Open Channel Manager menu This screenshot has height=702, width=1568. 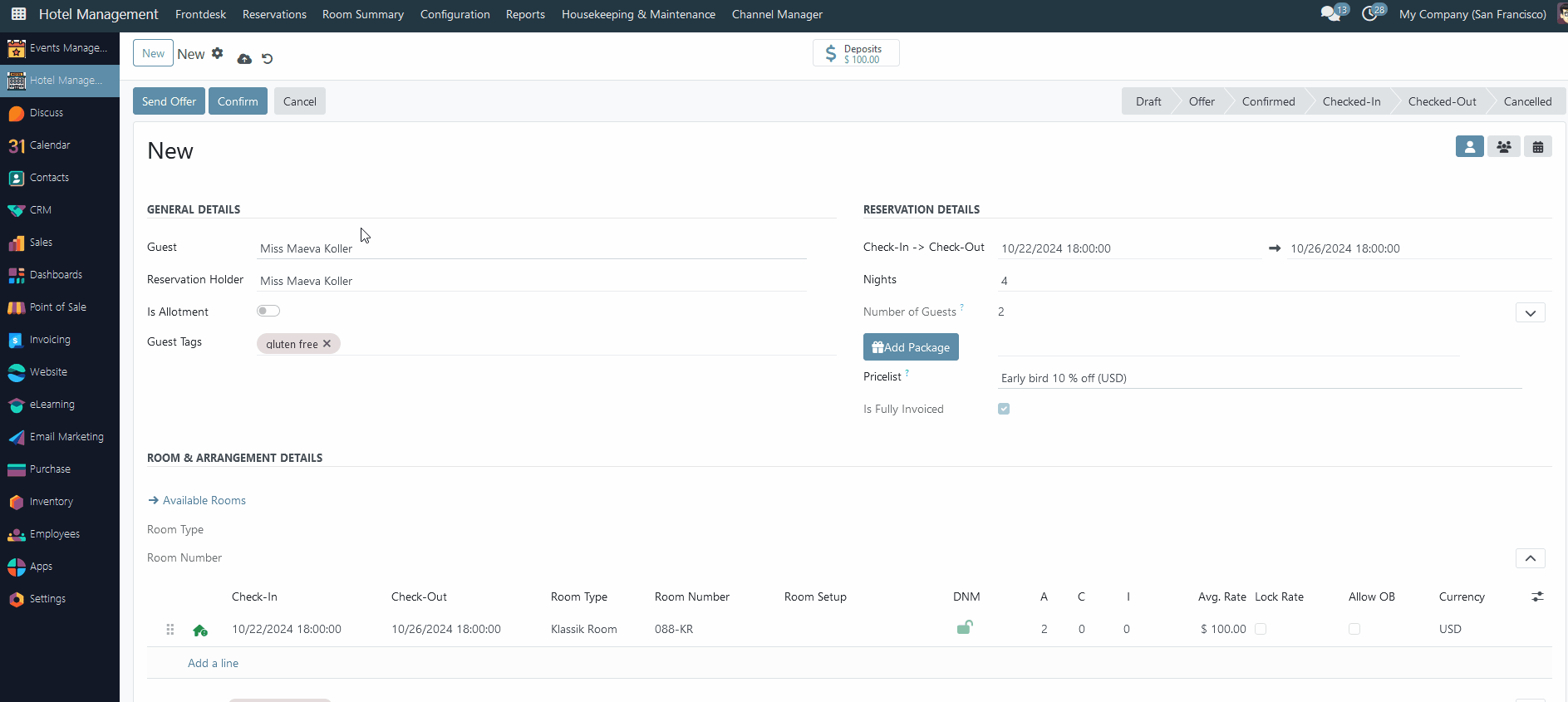point(777,14)
